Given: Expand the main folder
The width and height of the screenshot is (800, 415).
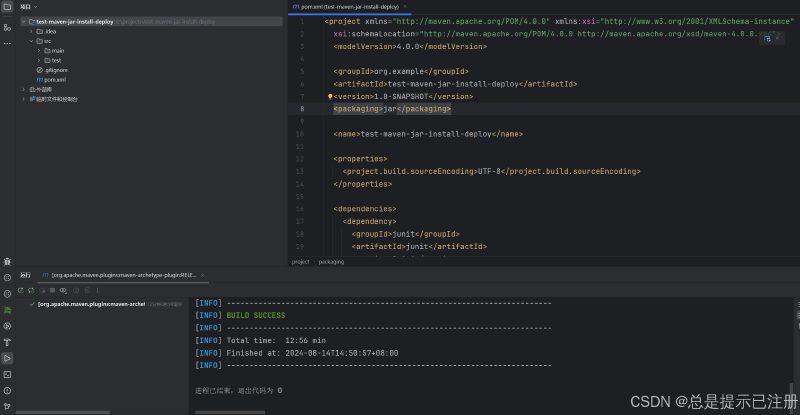Looking at the screenshot, I should pyautogui.click(x=39, y=51).
